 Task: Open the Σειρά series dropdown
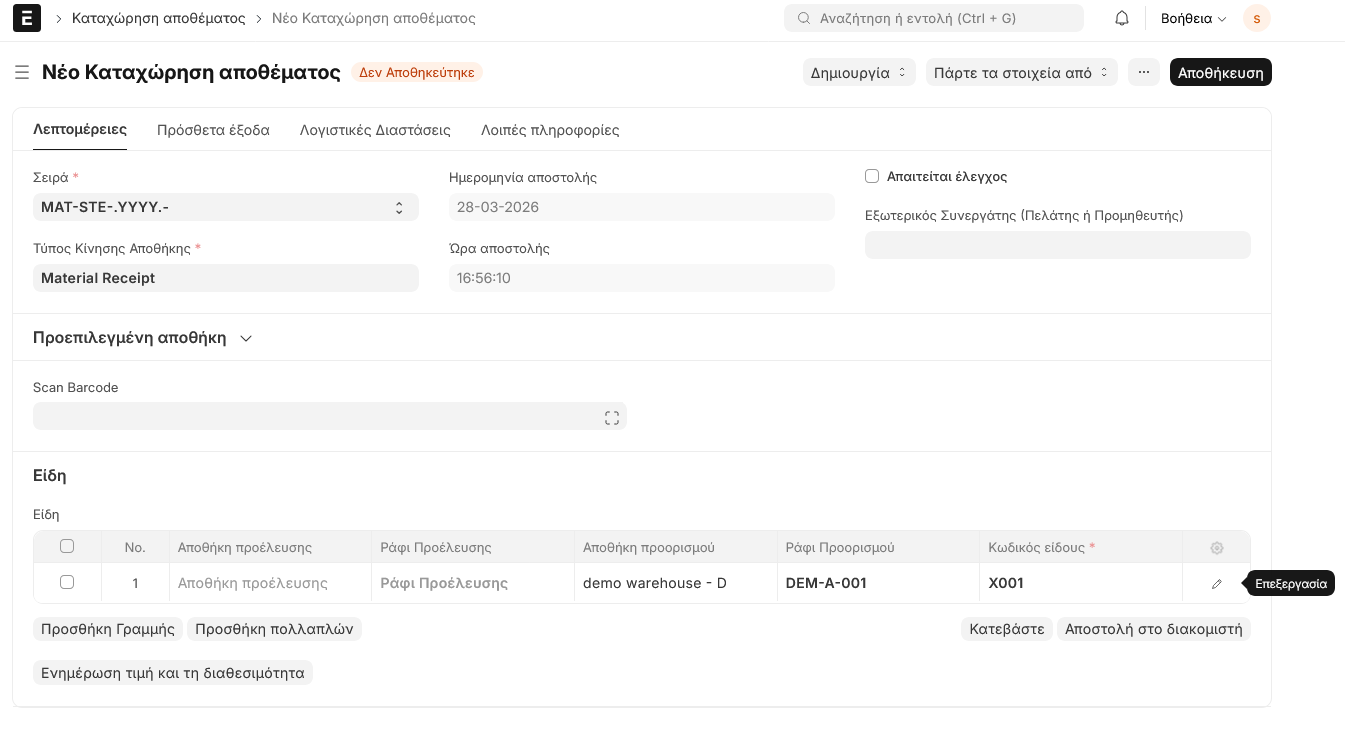(225, 207)
